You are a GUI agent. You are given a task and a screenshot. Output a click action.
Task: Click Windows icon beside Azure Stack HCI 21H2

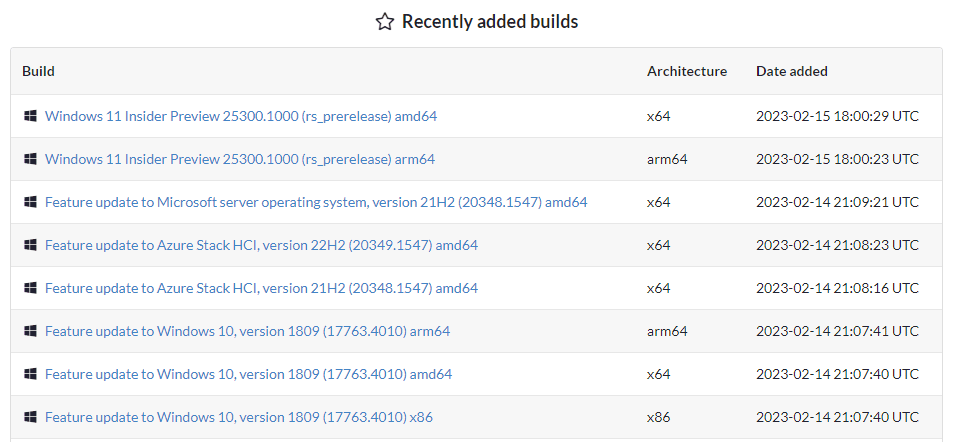pos(30,287)
